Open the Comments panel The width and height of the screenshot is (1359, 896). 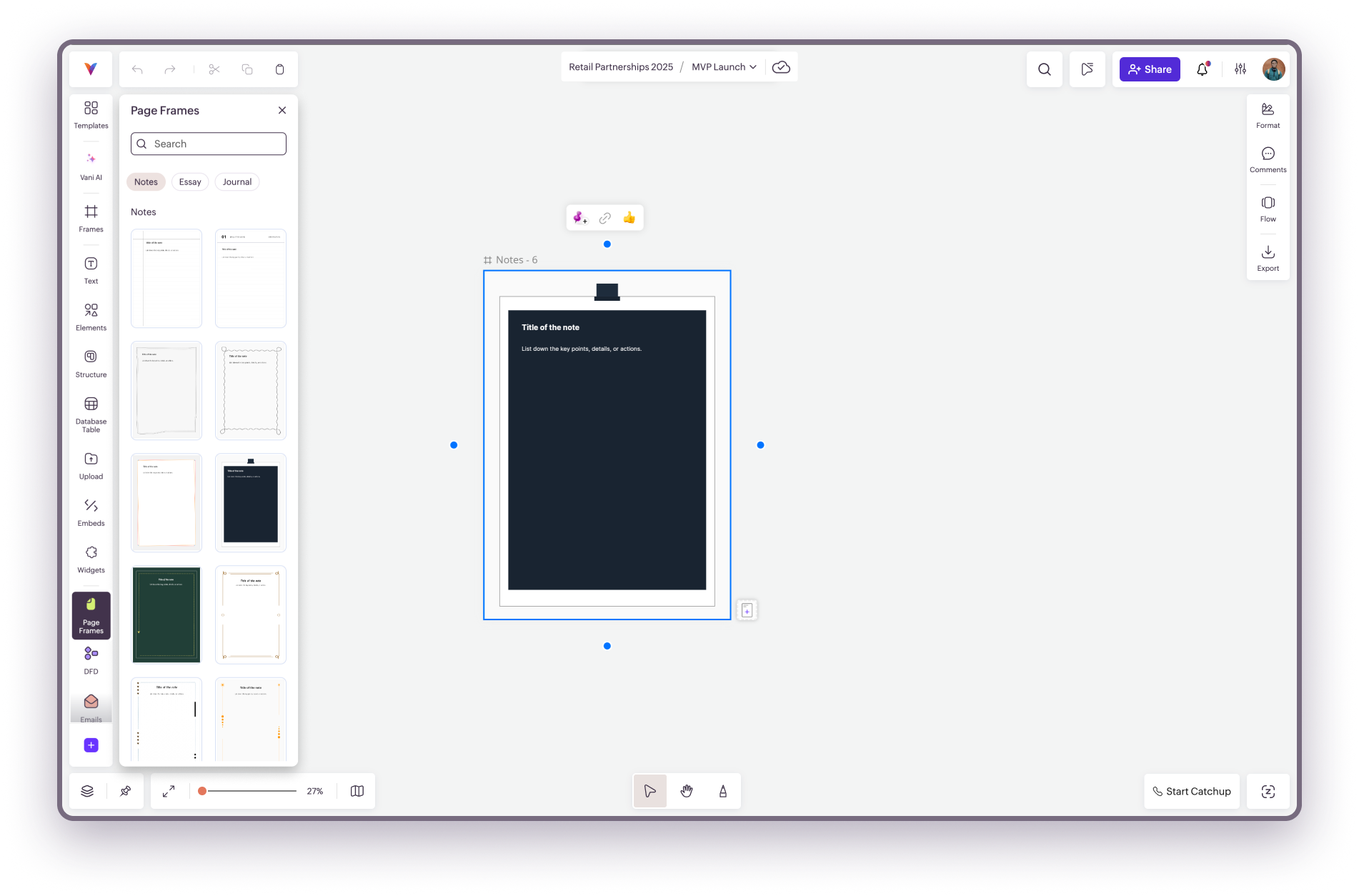tap(1268, 160)
